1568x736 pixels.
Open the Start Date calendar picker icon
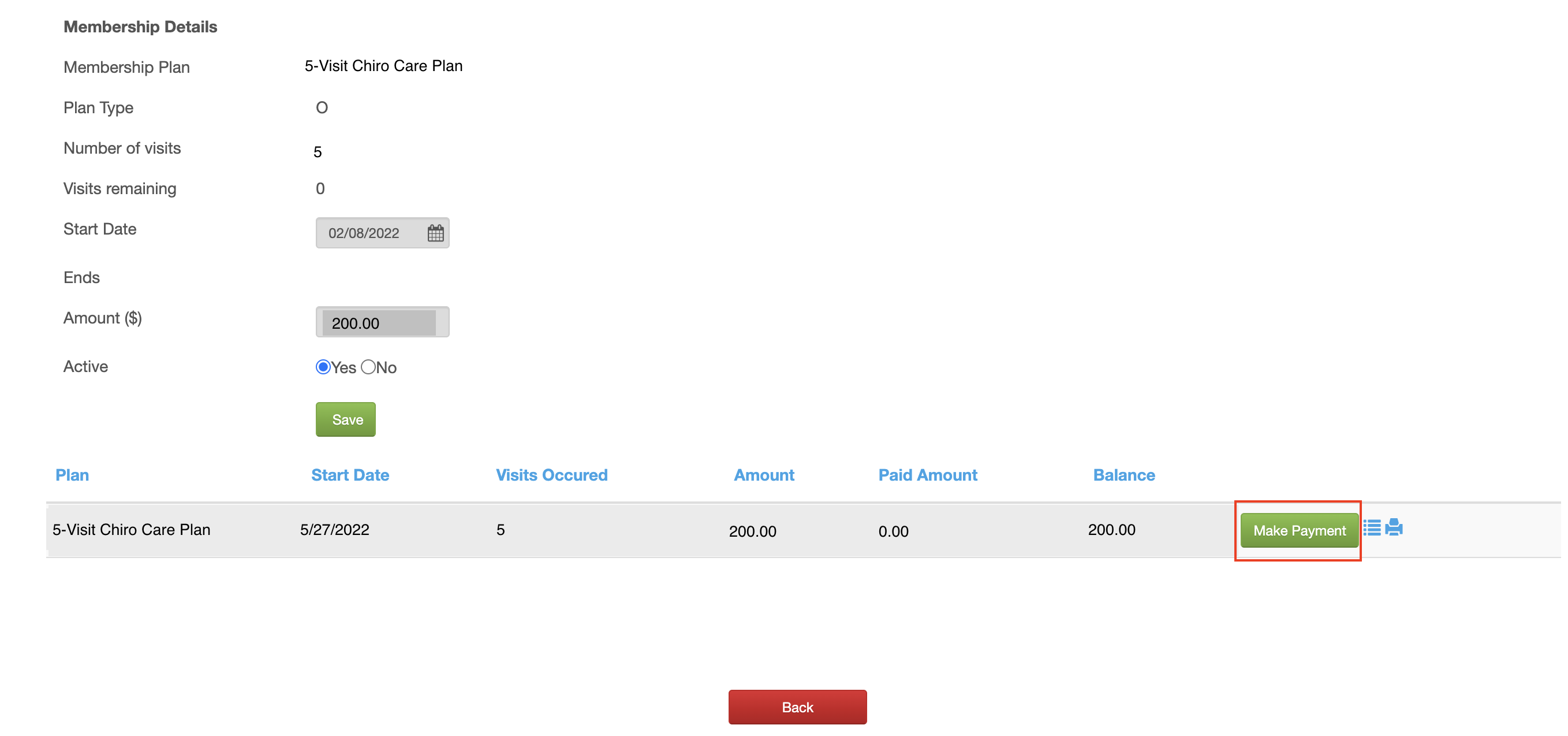tap(435, 233)
